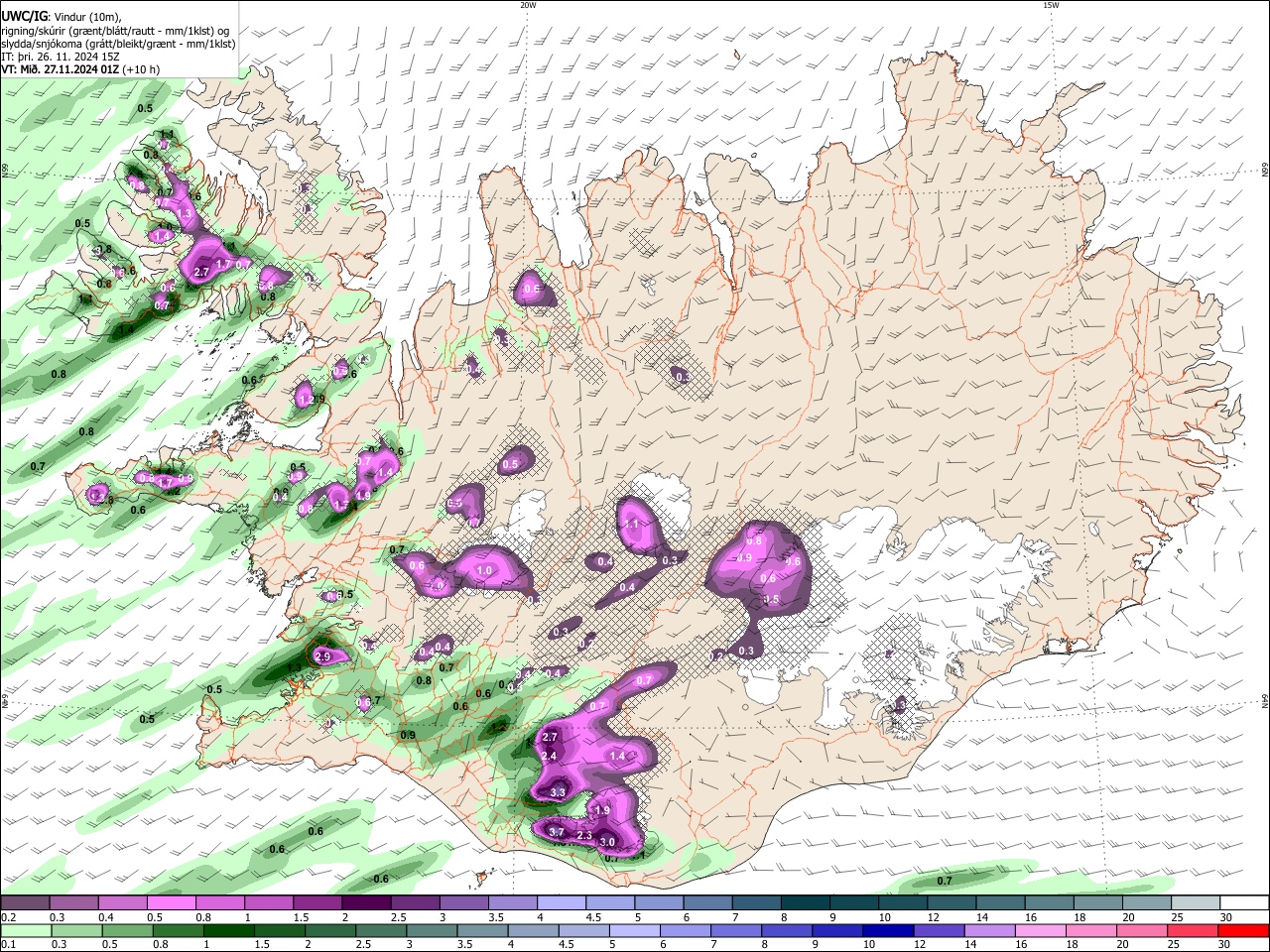Click the '0.1' label in the rain legend row

click(7, 944)
